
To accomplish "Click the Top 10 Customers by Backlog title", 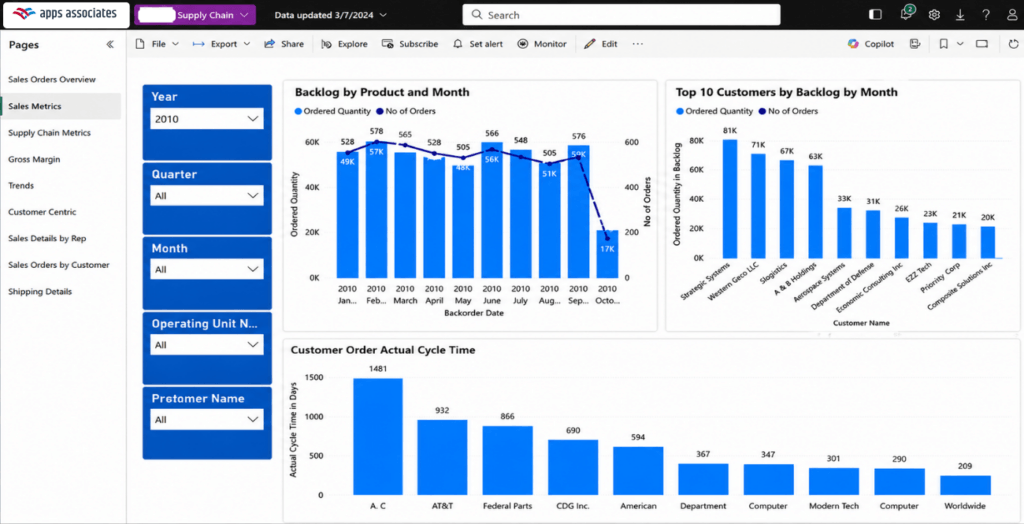I will pos(786,92).
